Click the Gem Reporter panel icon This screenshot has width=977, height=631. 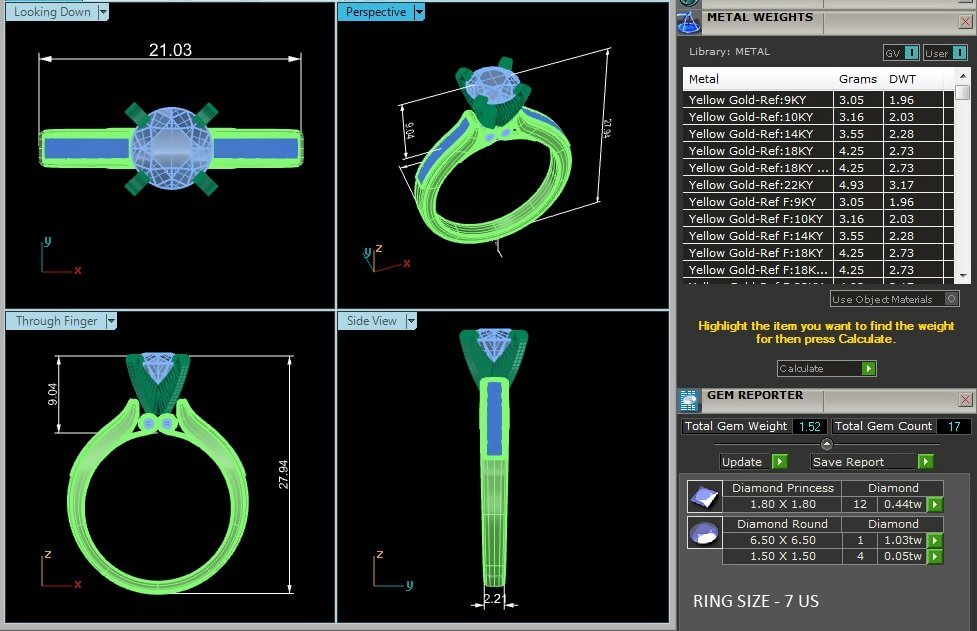tap(689, 399)
